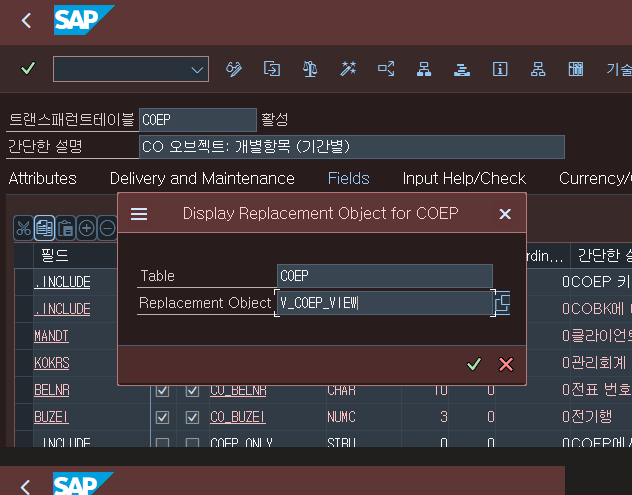
Task: Click the KOKRS field link
Action: click(52, 363)
